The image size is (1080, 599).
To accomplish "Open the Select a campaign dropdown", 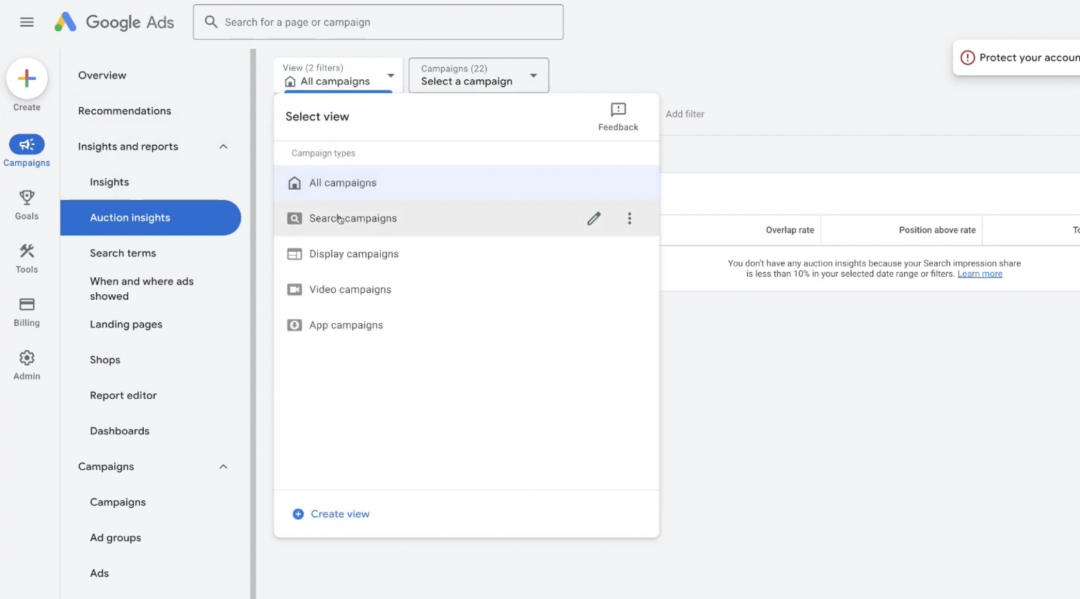I will pyautogui.click(x=479, y=75).
